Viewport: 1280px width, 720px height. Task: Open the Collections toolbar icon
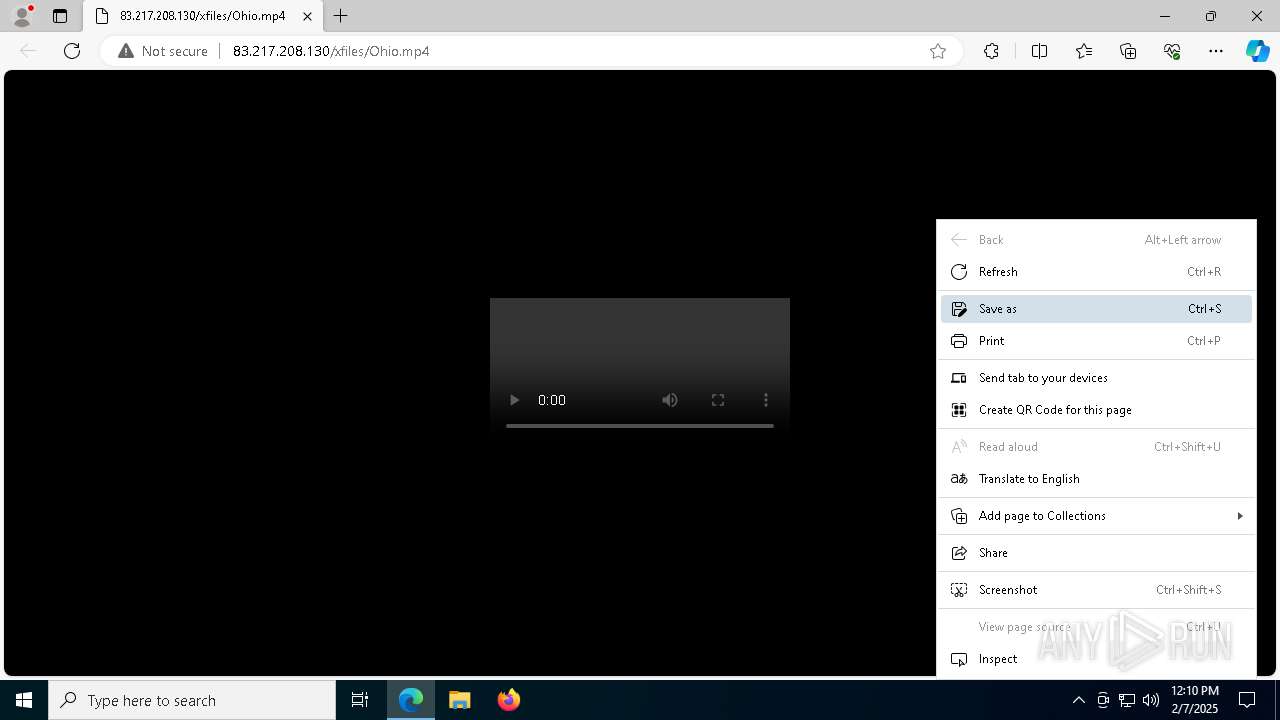1128,51
